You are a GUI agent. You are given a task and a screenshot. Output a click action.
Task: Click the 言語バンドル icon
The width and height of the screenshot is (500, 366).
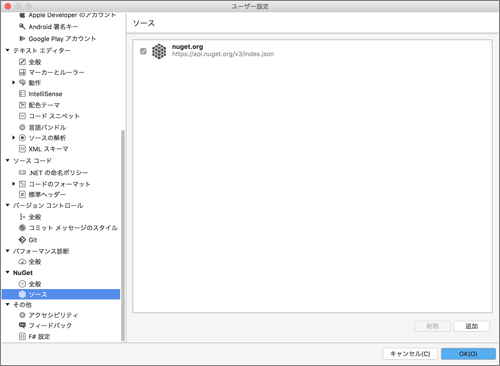22,127
